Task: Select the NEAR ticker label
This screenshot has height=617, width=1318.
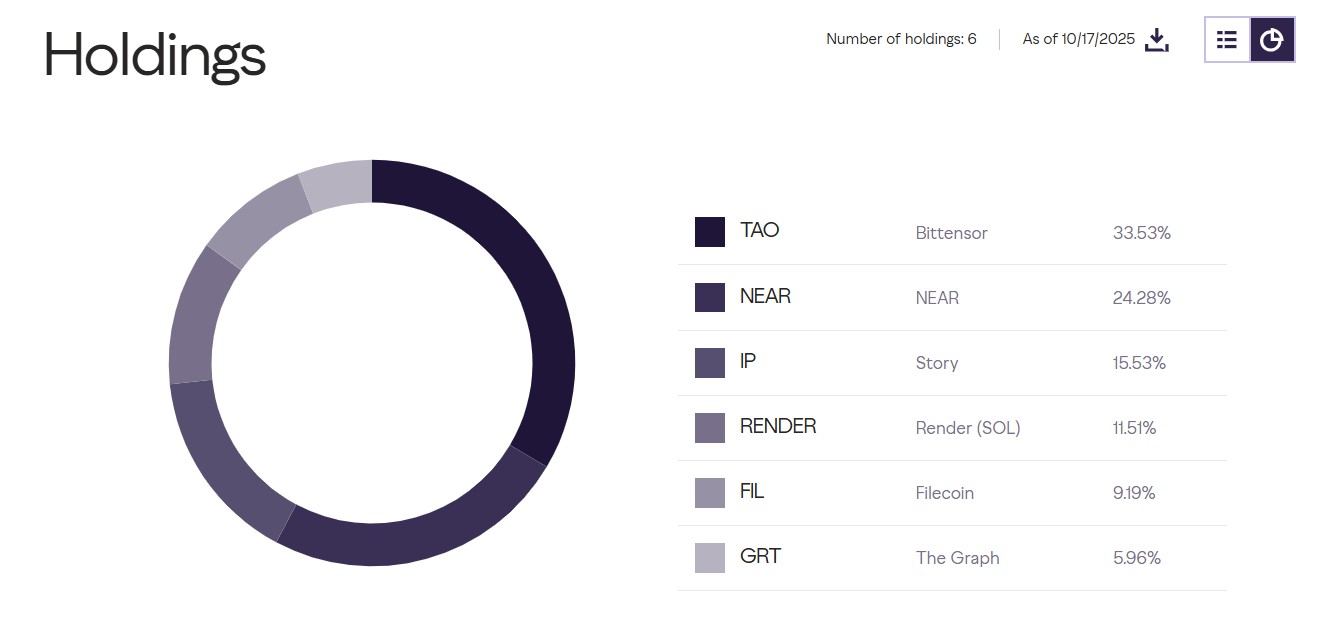Action: (765, 296)
